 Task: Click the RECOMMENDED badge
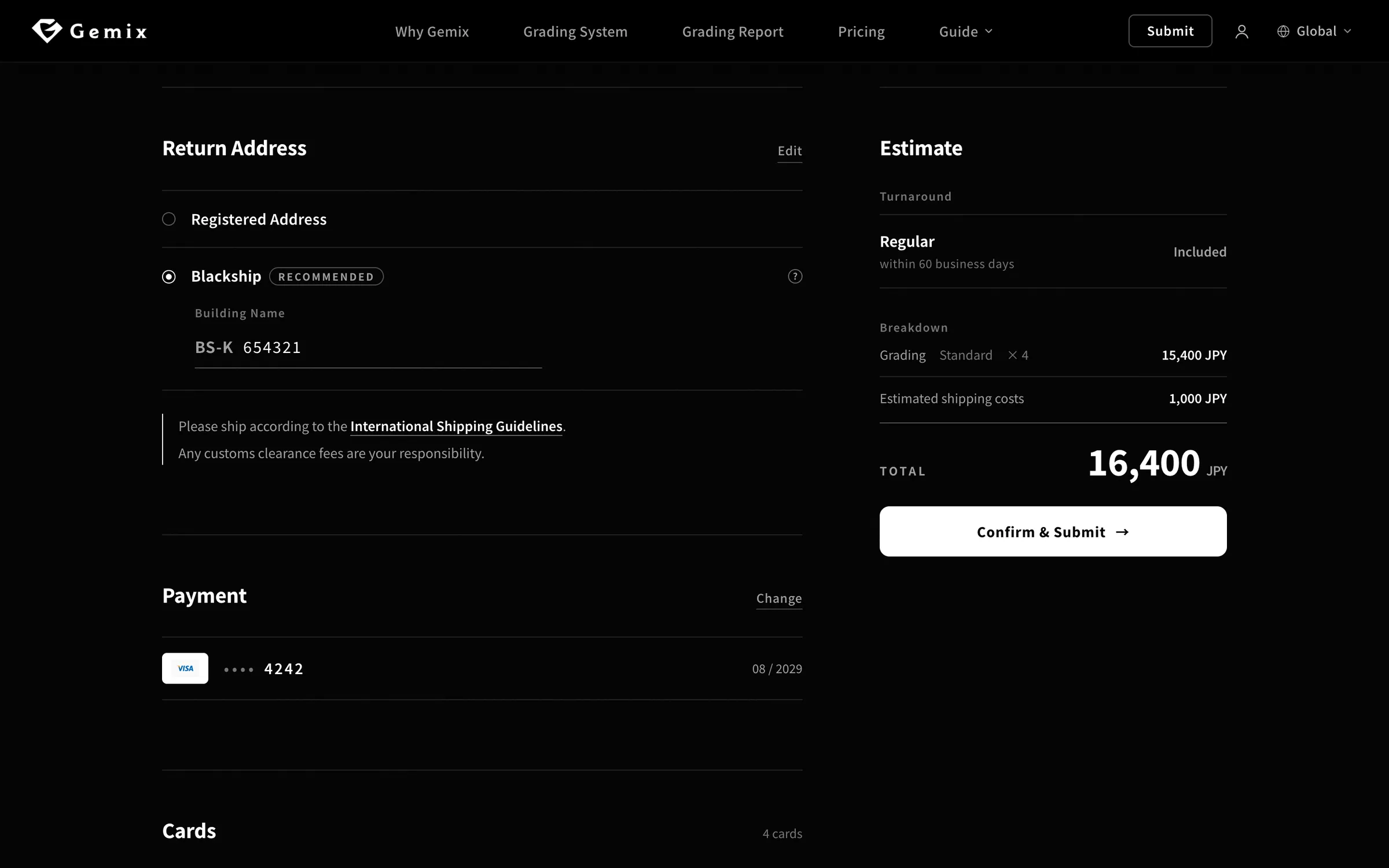click(326, 277)
